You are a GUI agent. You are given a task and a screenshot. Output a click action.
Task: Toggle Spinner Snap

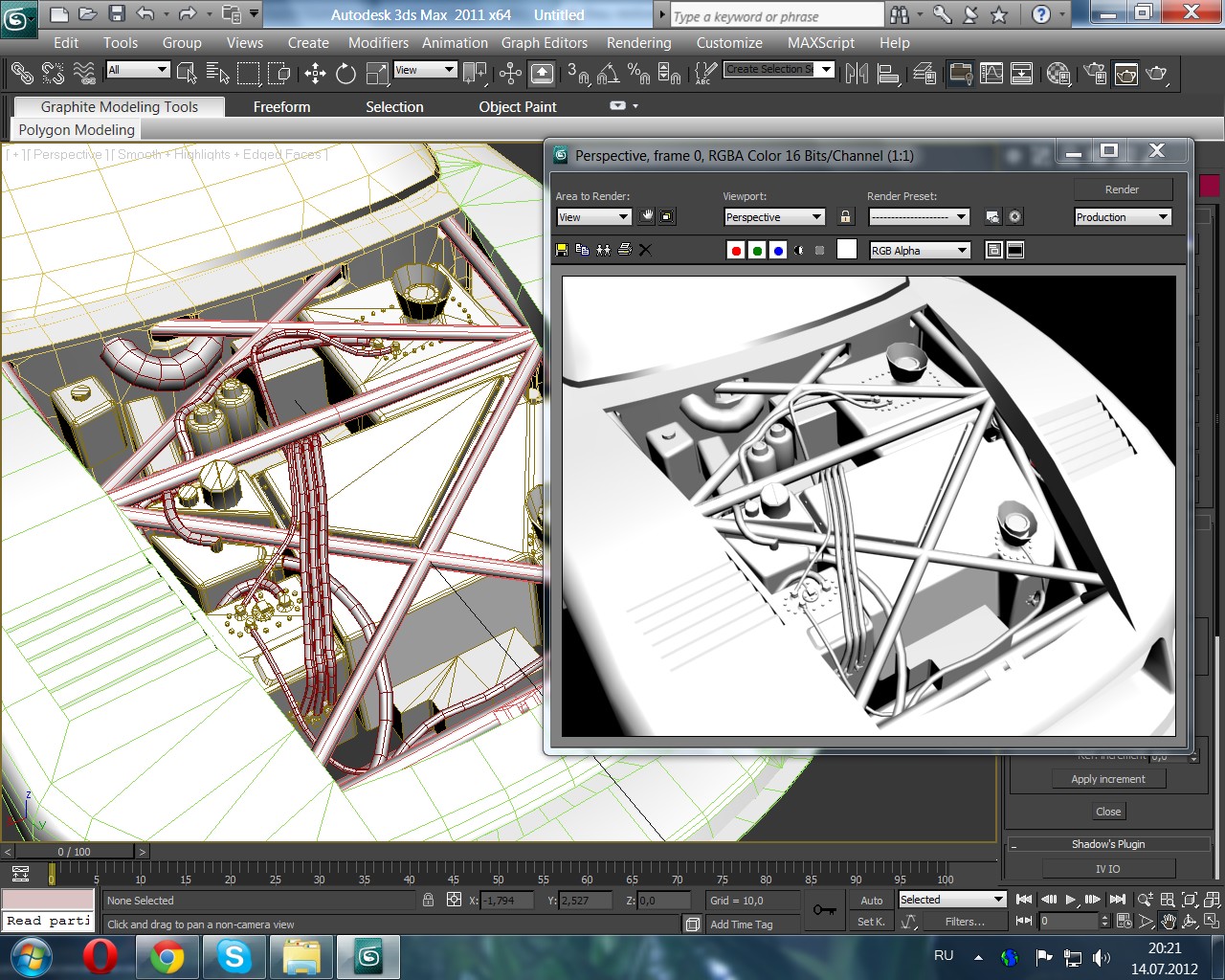pos(669,73)
